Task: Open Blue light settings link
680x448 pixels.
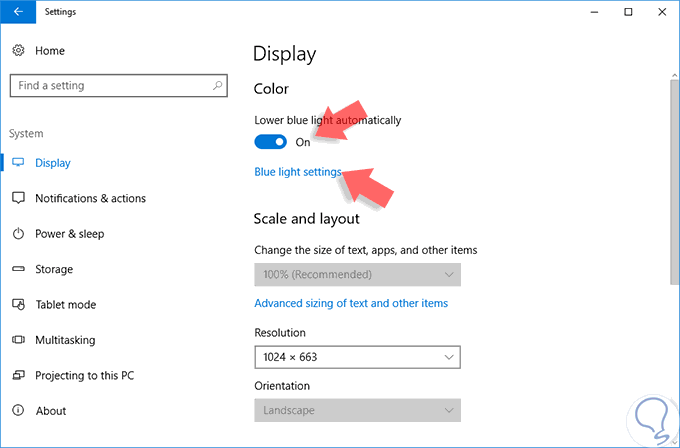Action: (x=298, y=172)
